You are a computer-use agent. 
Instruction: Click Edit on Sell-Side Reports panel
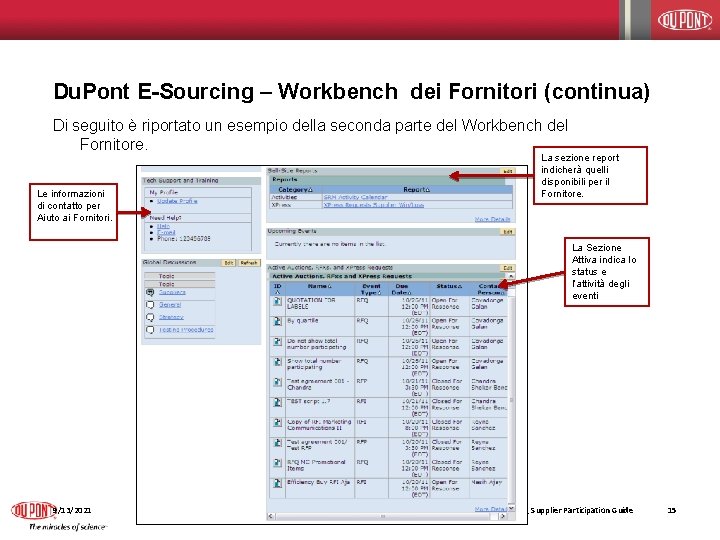click(x=507, y=171)
